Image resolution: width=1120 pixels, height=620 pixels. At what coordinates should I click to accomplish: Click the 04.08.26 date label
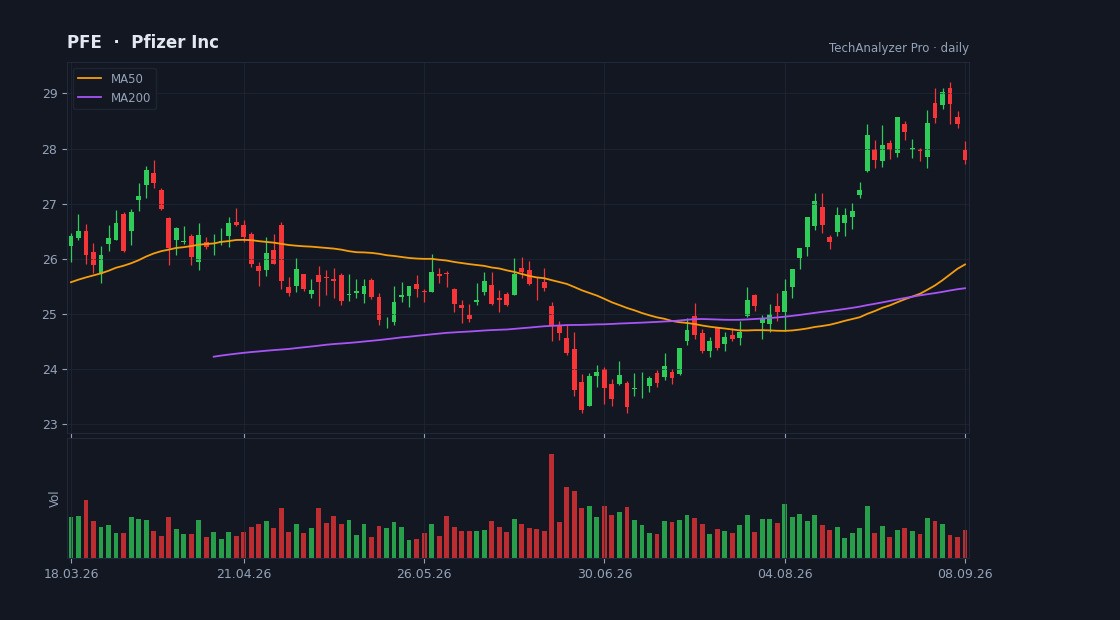click(x=785, y=574)
